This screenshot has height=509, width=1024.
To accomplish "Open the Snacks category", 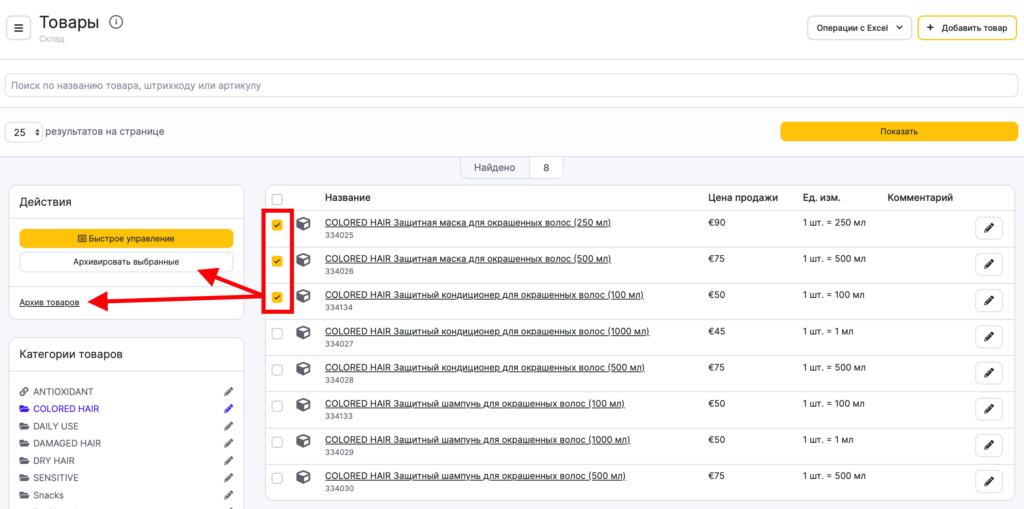I will [x=48, y=495].
